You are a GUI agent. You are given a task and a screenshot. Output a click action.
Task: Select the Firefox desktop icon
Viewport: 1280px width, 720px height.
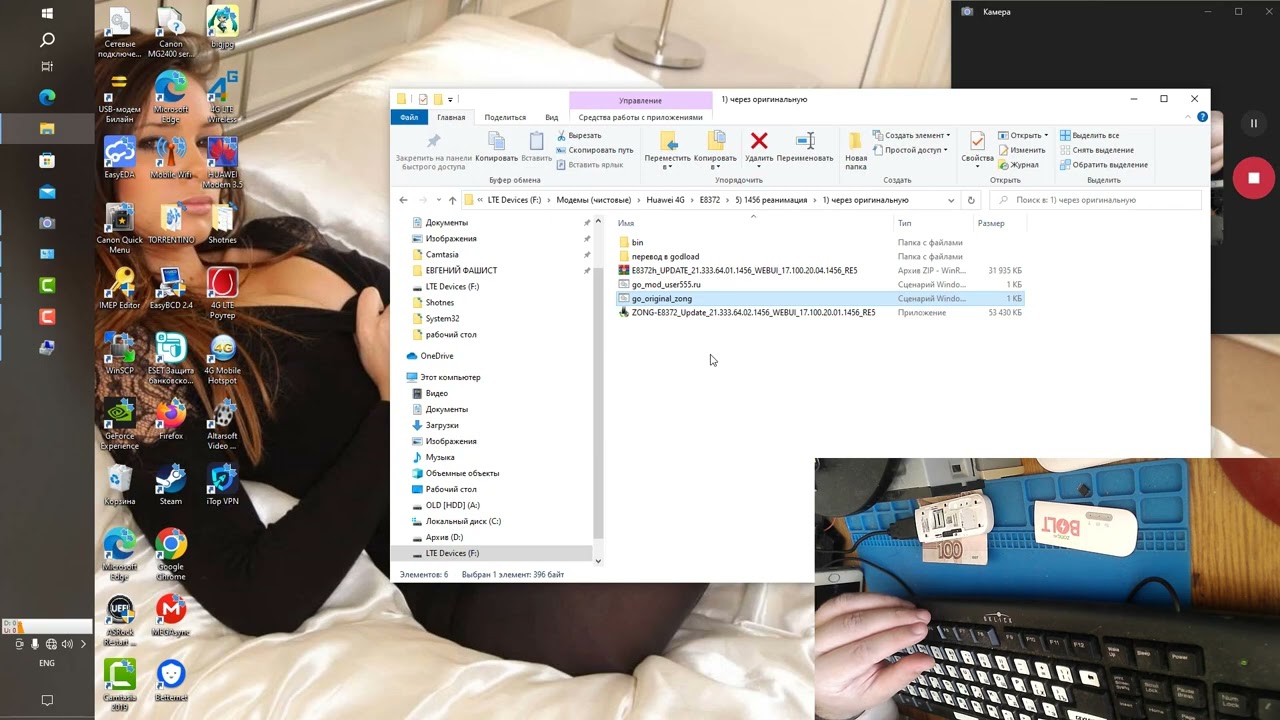(171, 420)
